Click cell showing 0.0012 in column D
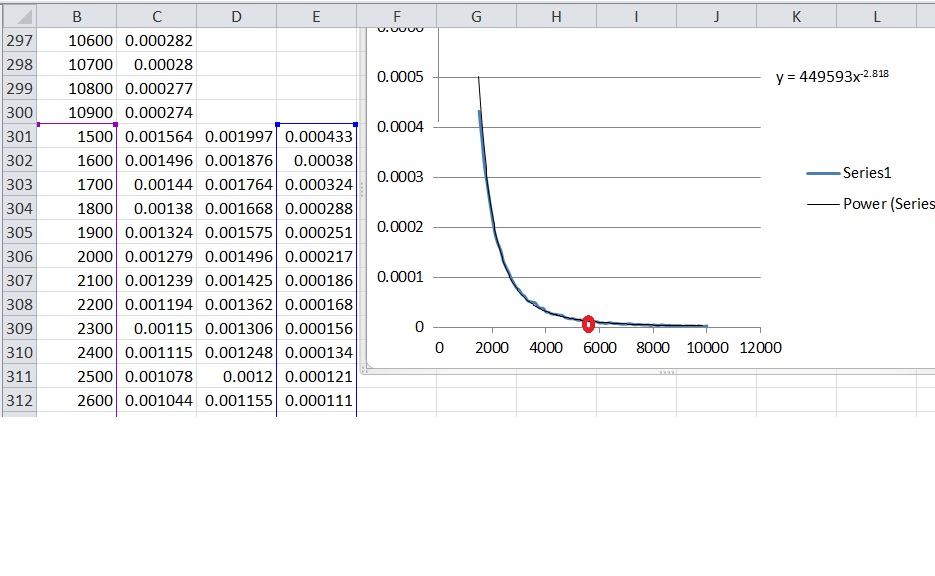Image resolution: width=935 pixels, height=576 pixels. [236, 376]
